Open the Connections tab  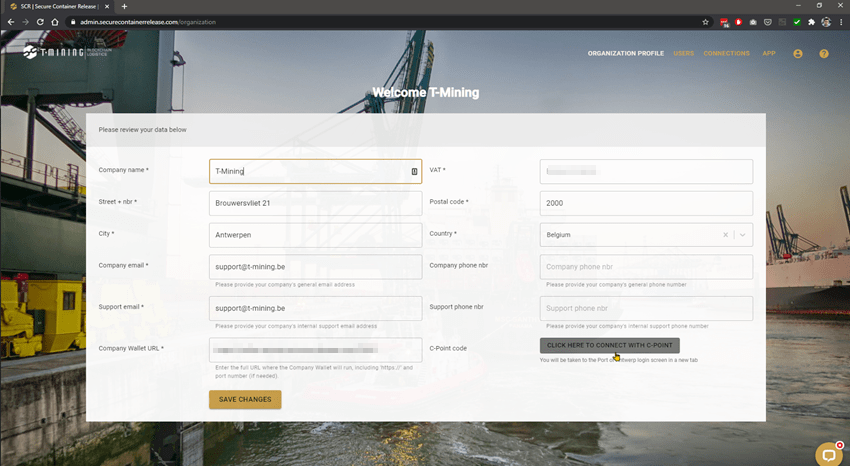pyautogui.click(x=726, y=53)
